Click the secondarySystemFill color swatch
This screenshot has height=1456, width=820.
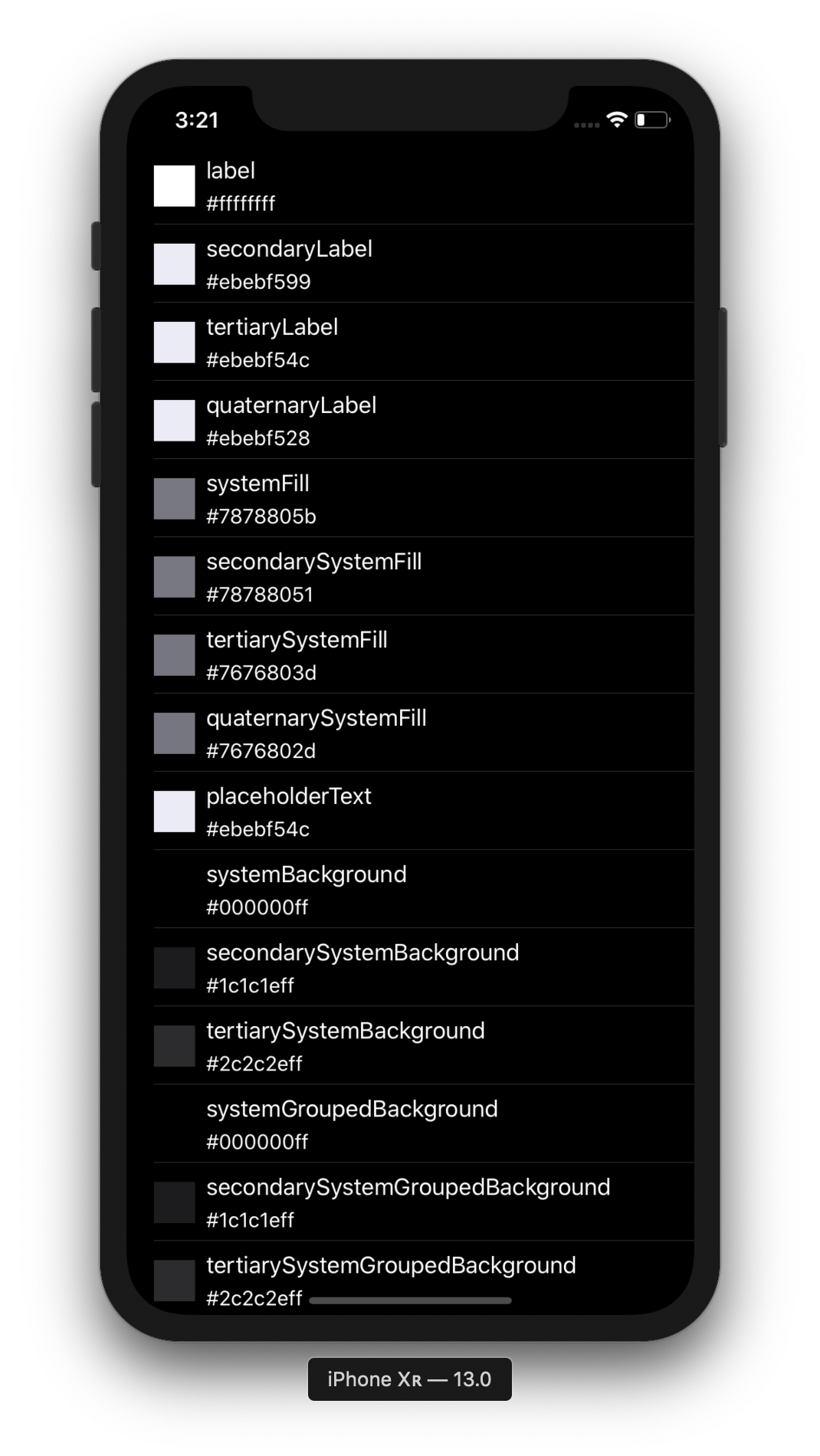click(174, 576)
